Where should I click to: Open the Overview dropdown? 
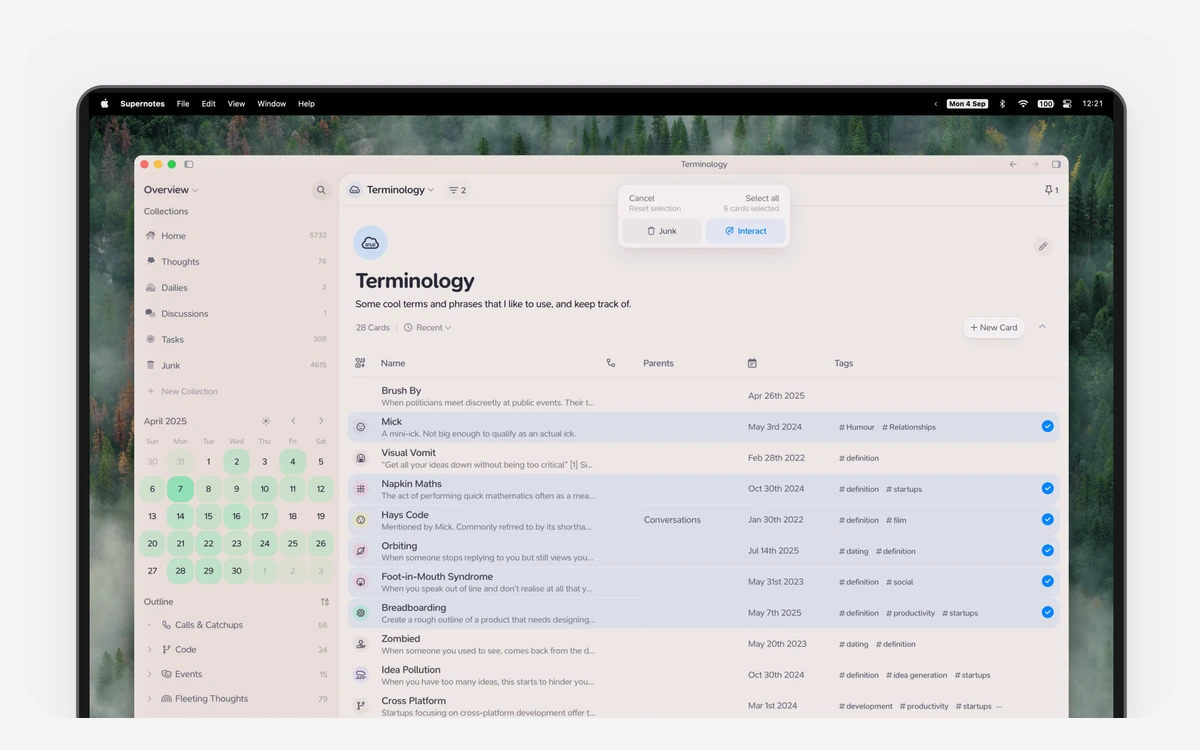171,190
